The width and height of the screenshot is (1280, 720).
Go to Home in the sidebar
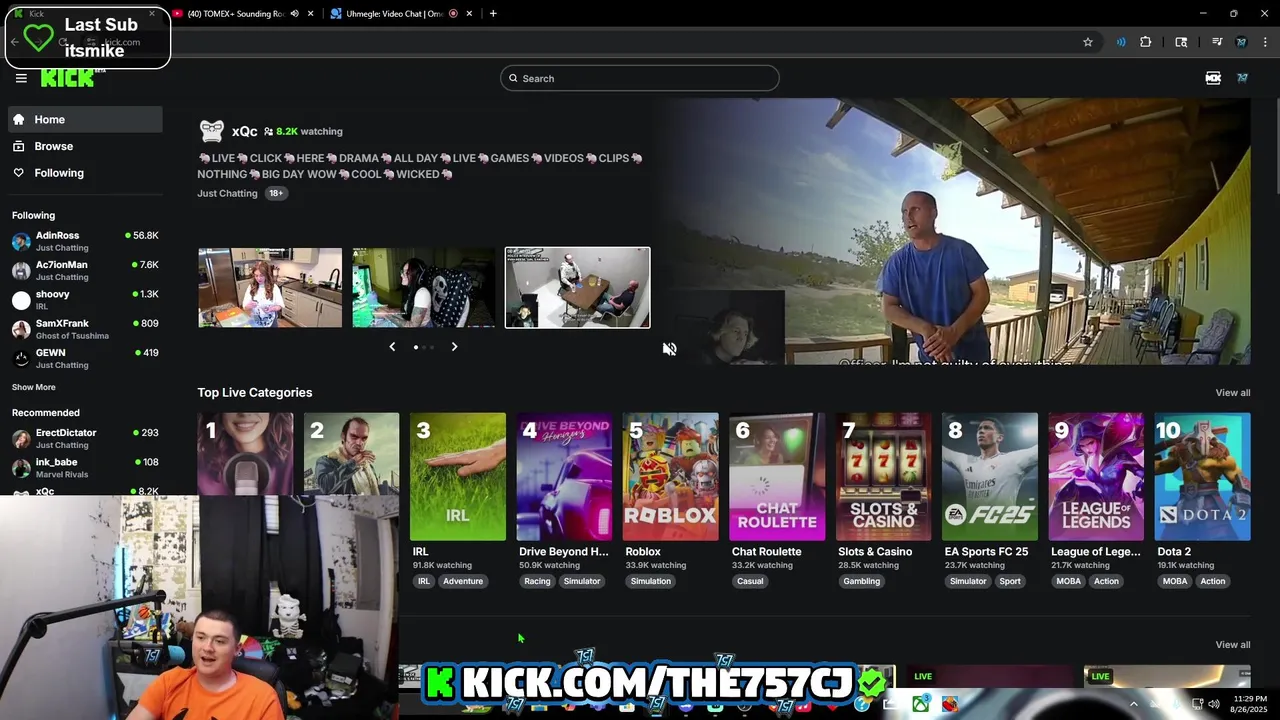[85, 119]
